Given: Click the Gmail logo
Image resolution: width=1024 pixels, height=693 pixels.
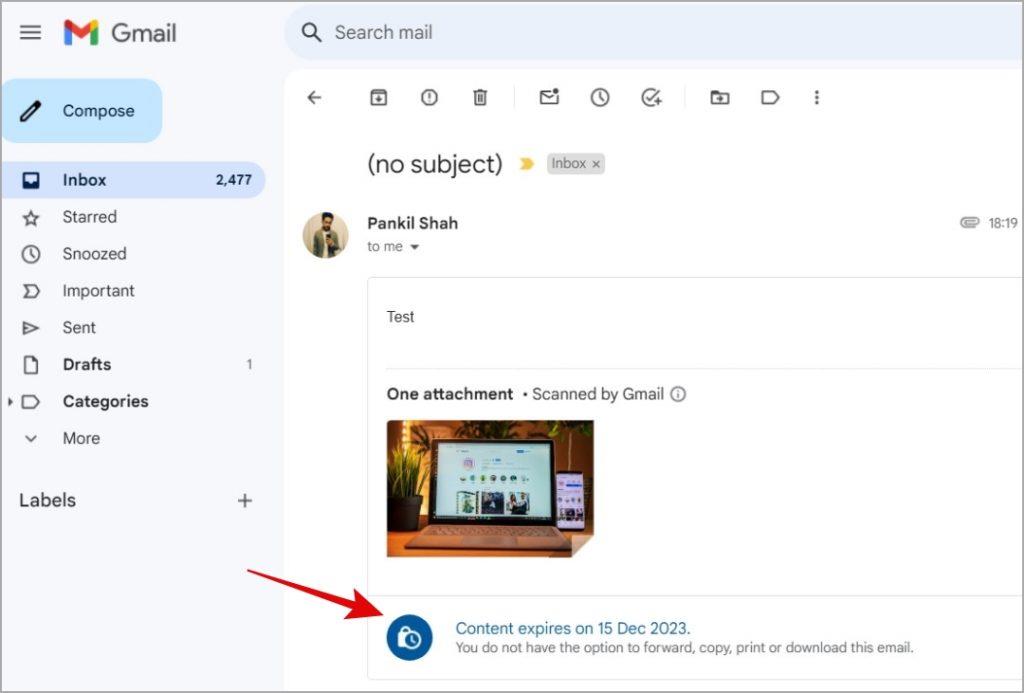Looking at the screenshot, I should pos(120,32).
